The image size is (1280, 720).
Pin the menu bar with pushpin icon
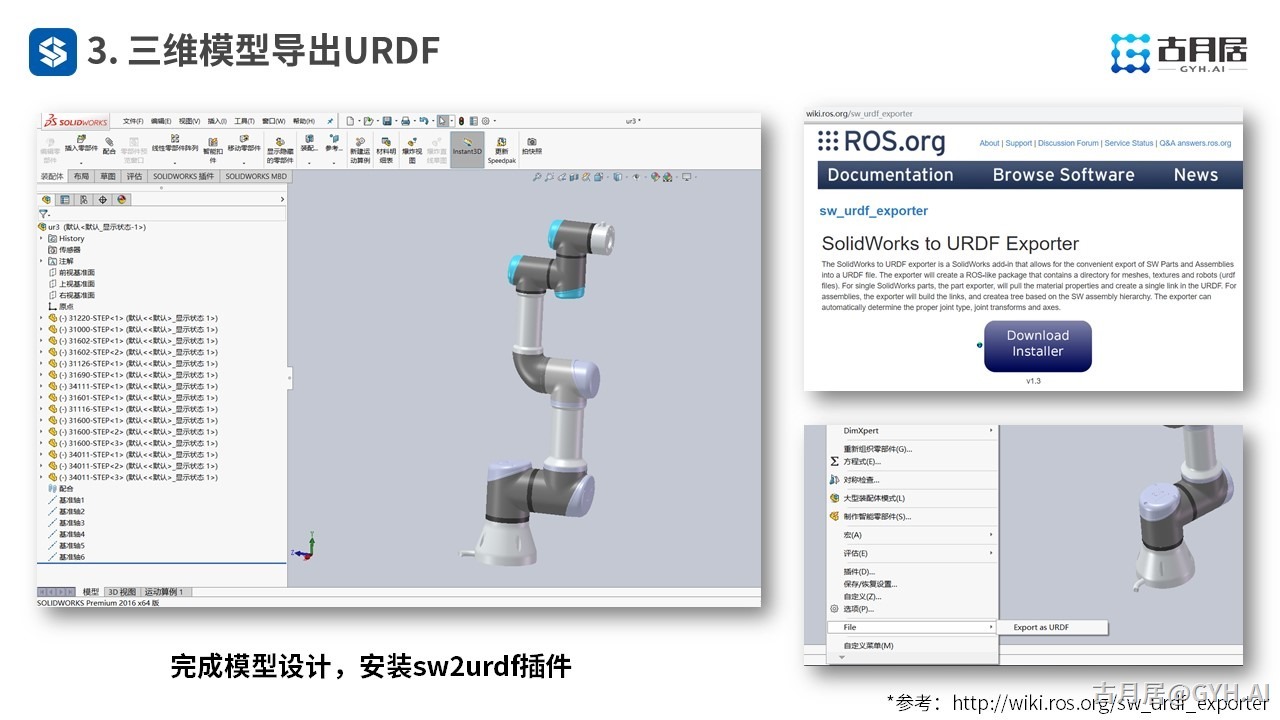click(331, 121)
